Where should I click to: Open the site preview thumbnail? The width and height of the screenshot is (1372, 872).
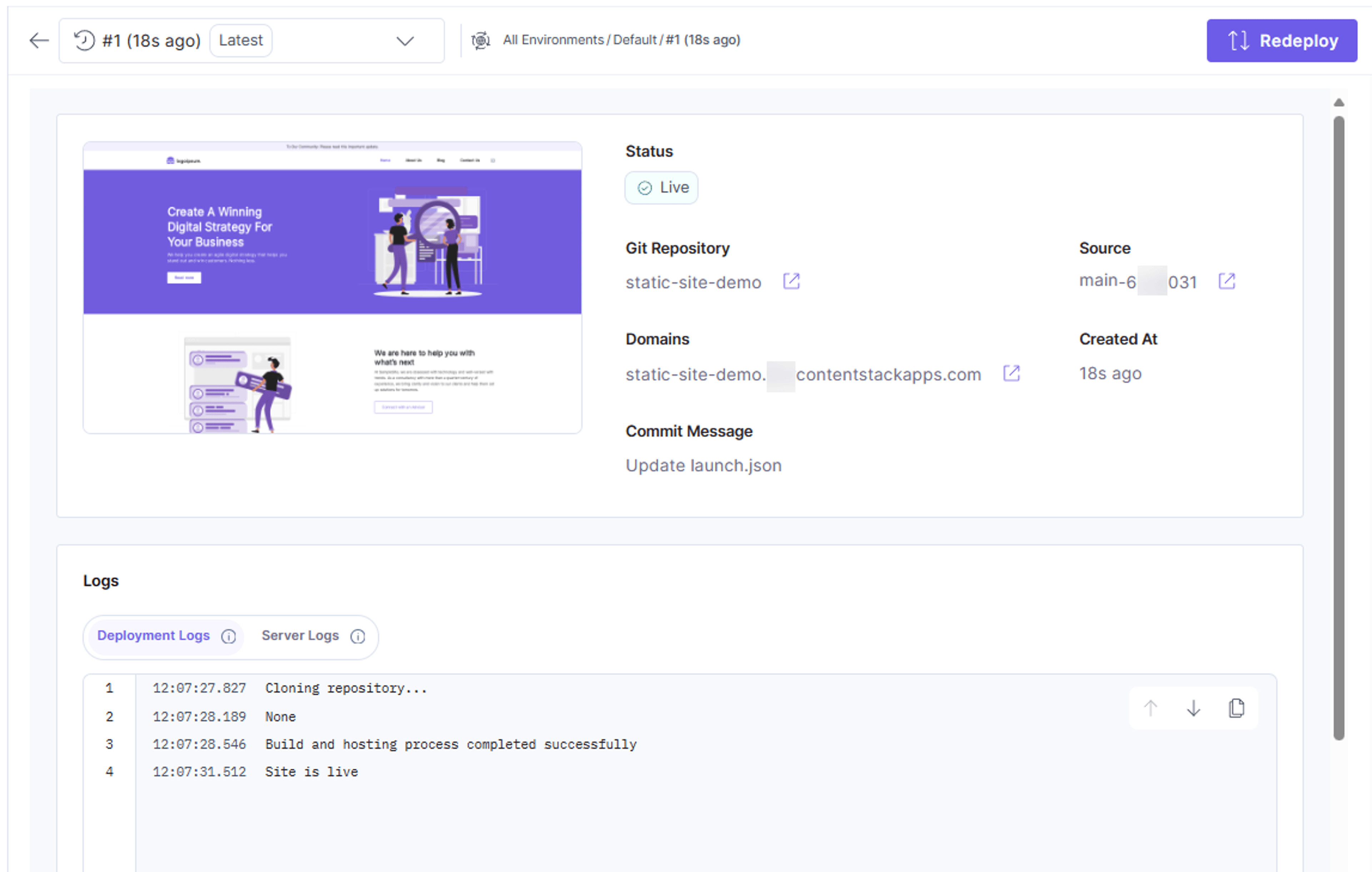click(x=332, y=287)
